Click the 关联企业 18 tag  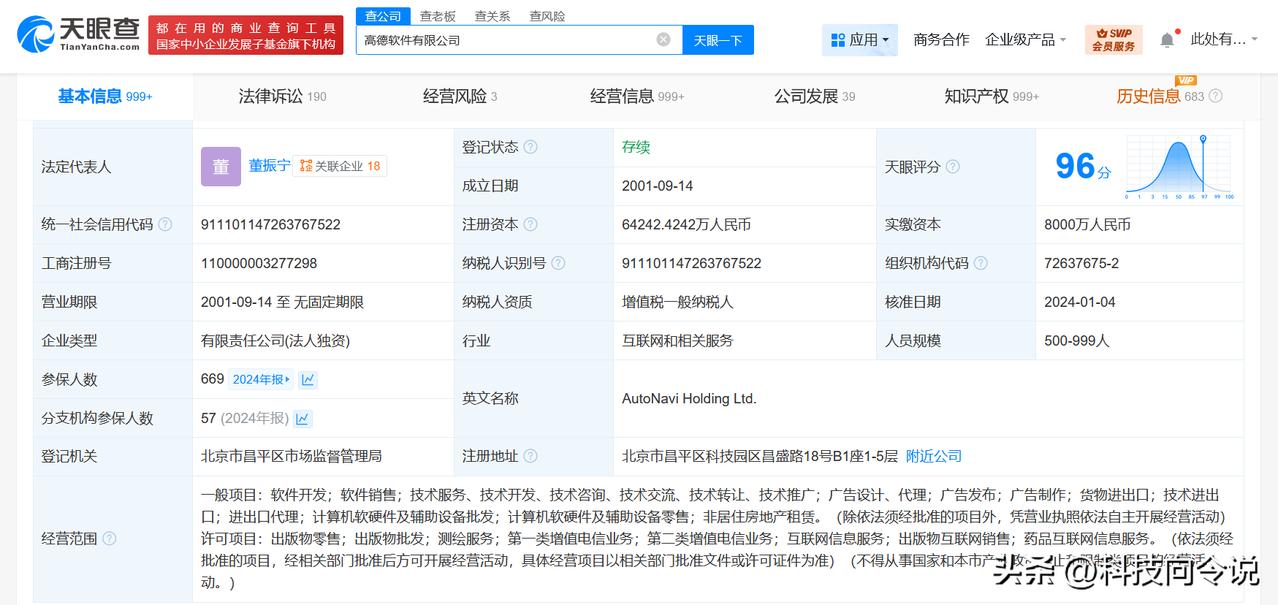[x=340, y=166]
